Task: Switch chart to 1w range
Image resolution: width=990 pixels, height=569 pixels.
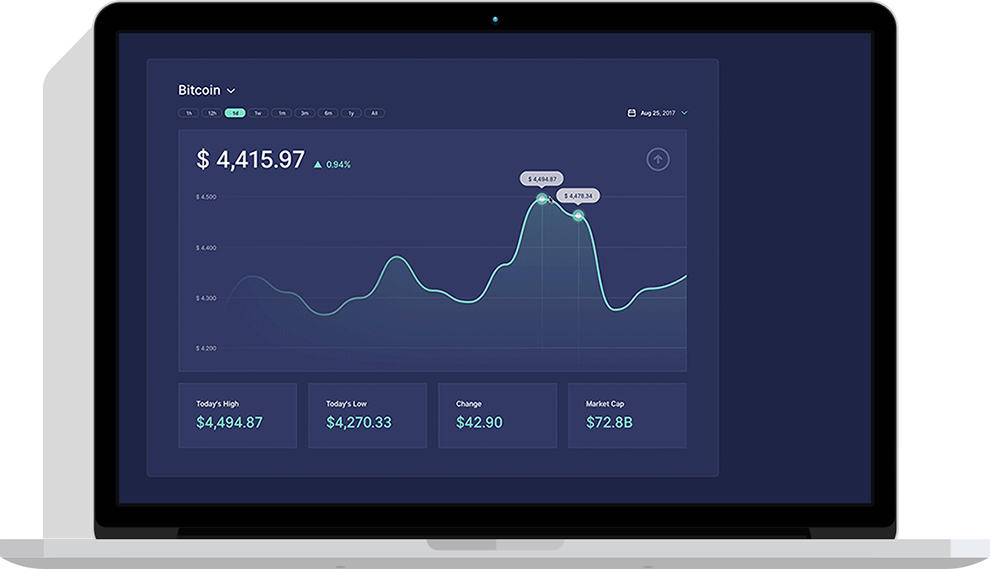Action: pos(258,113)
